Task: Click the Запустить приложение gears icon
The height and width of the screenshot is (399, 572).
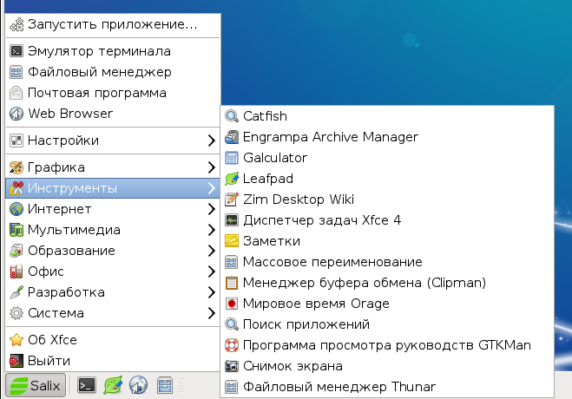Action: [x=16, y=24]
